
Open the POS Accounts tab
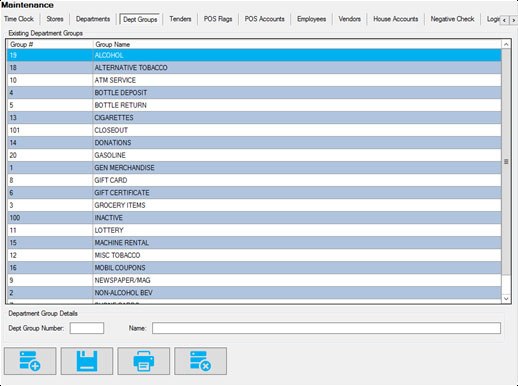tap(264, 19)
